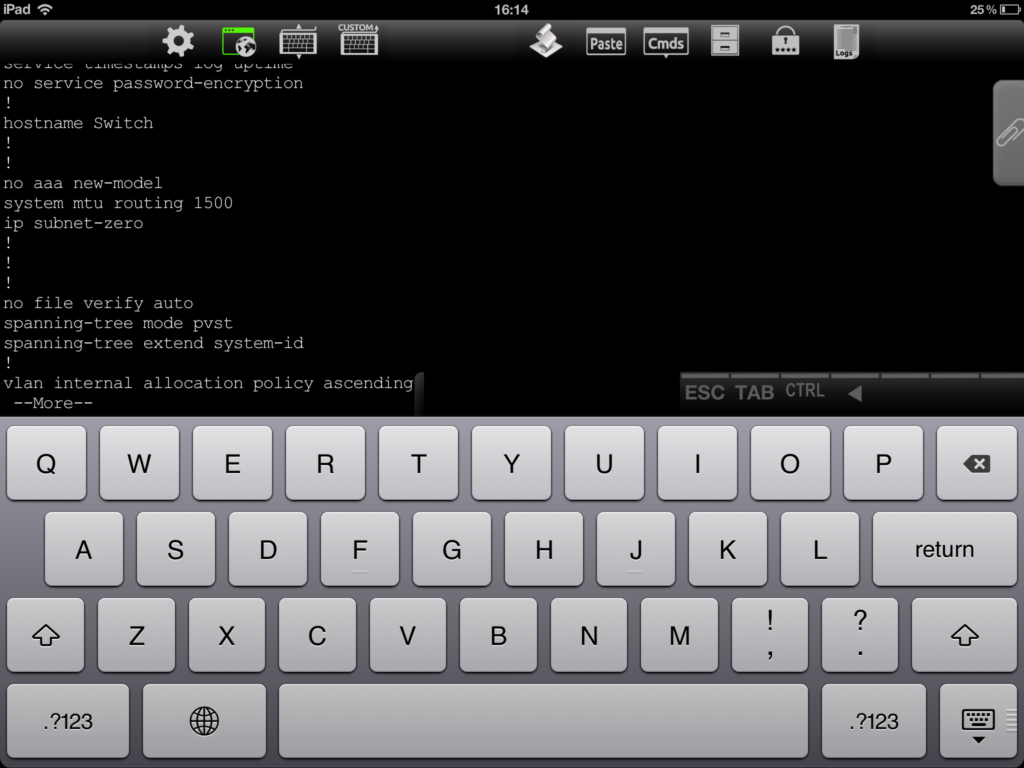Paste clipboard contents into terminal
This screenshot has height=768, width=1024.
606,42
